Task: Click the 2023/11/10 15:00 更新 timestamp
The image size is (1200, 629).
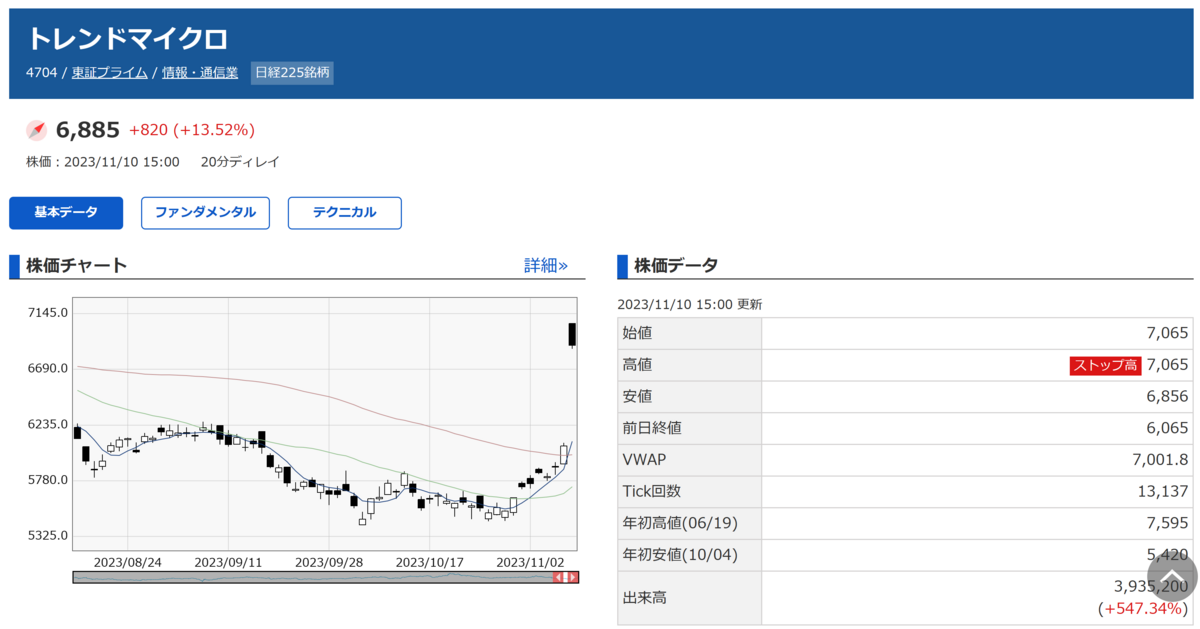Action: (690, 305)
